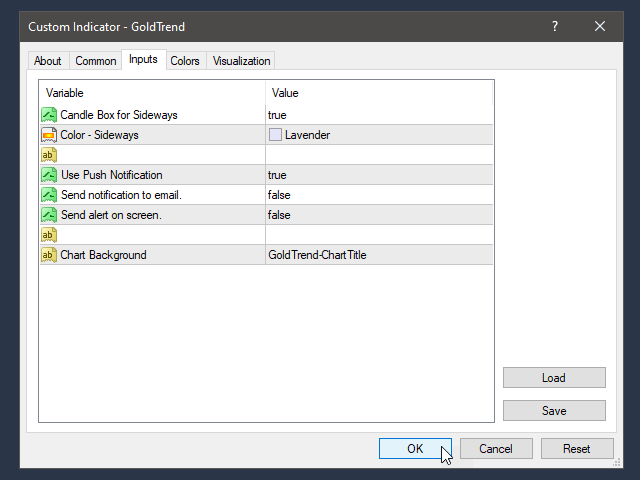This screenshot has width=640, height=480.
Task: Switch to the About tab
Action: pyautogui.click(x=48, y=61)
